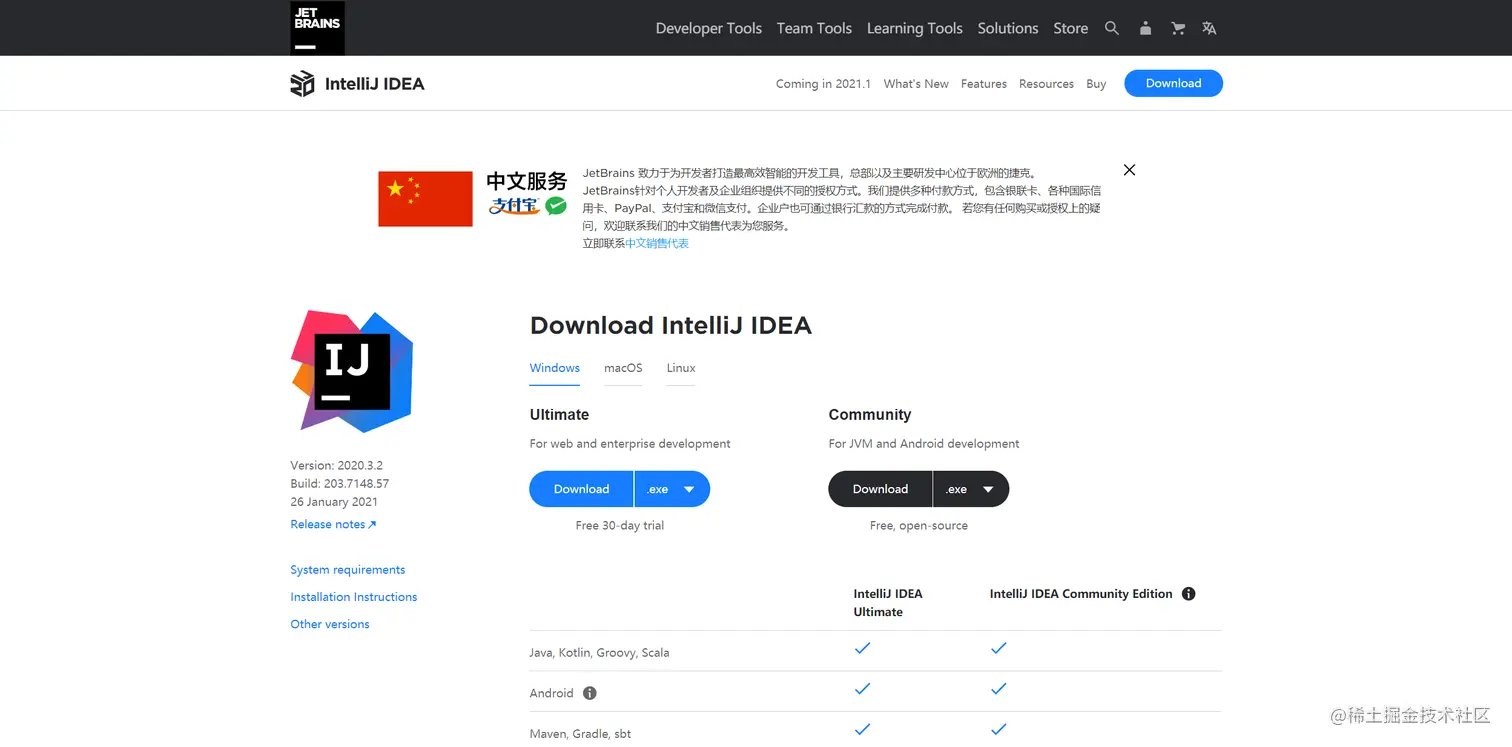1512x747 pixels.
Task: Click the 'For web and enterprise development' text
Action: click(x=629, y=444)
